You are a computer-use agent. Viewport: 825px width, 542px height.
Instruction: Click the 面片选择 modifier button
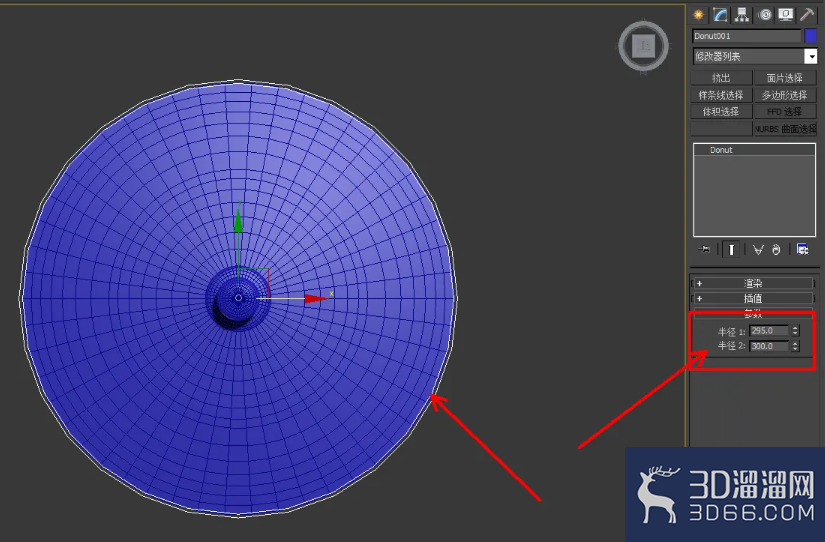click(x=784, y=78)
